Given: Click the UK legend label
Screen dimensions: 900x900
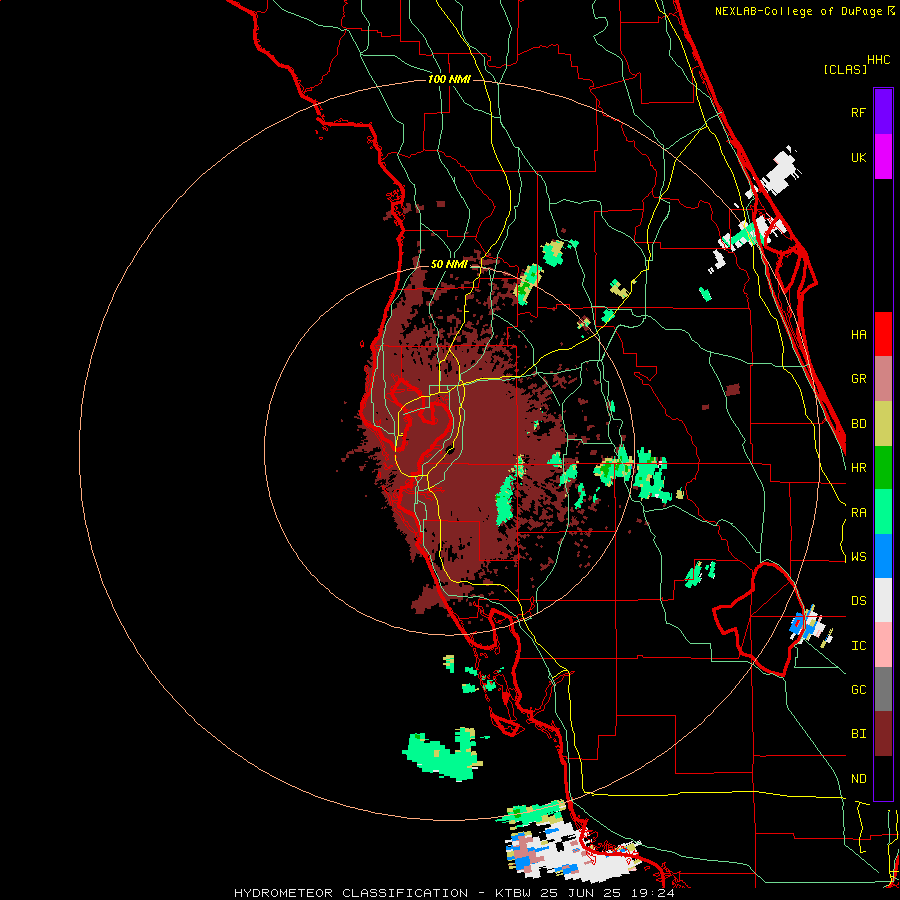Looking at the screenshot, I should [x=858, y=158].
